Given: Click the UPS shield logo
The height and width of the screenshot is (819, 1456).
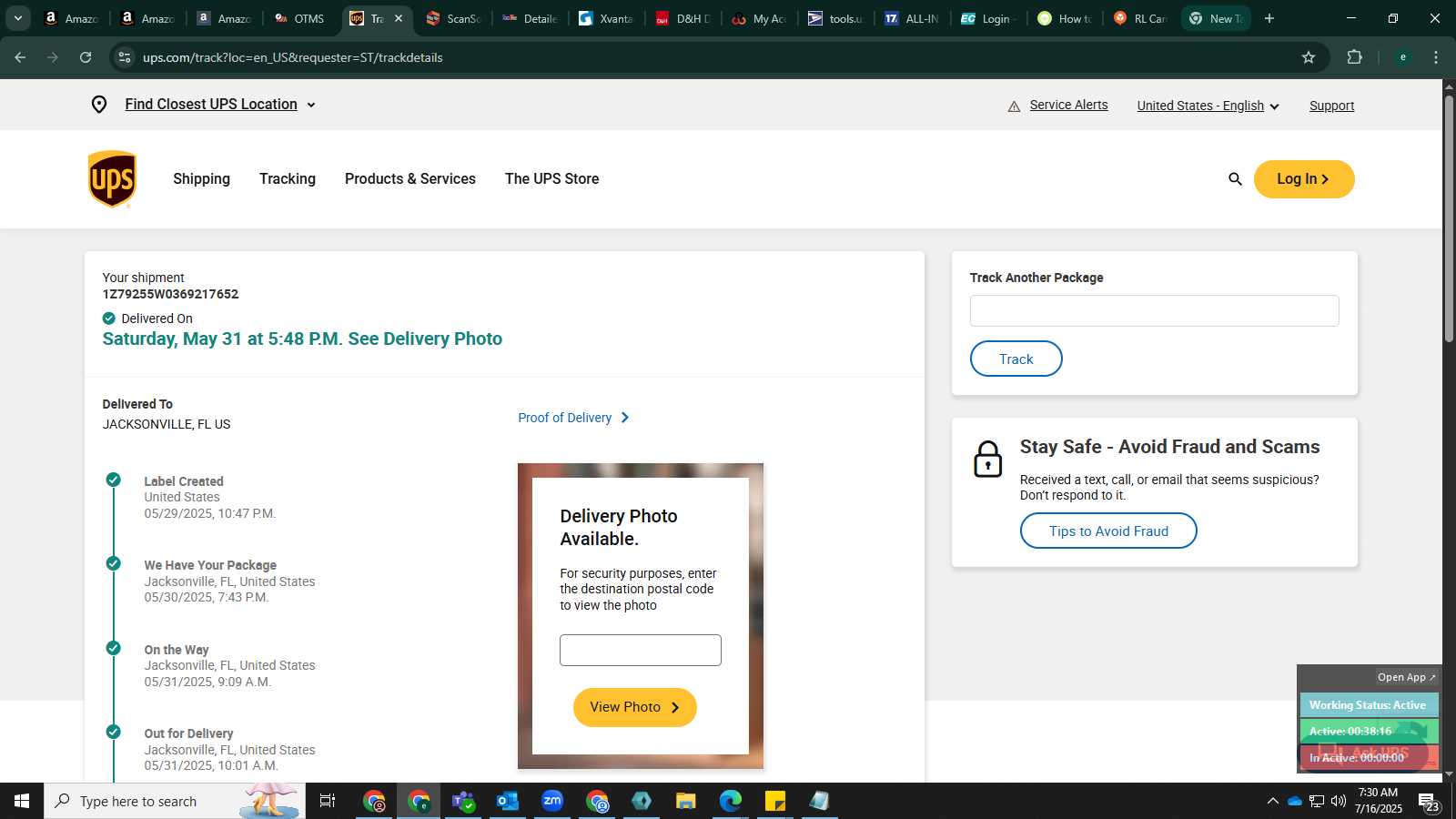Looking at the screenshot, I should coord(112,179).
